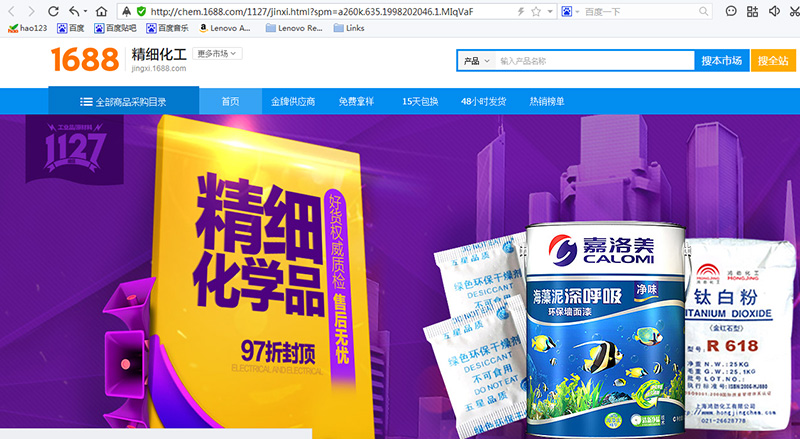The image size is (800, 439).
Task: Go back with the browser back arrow
Action: (12, 11)
